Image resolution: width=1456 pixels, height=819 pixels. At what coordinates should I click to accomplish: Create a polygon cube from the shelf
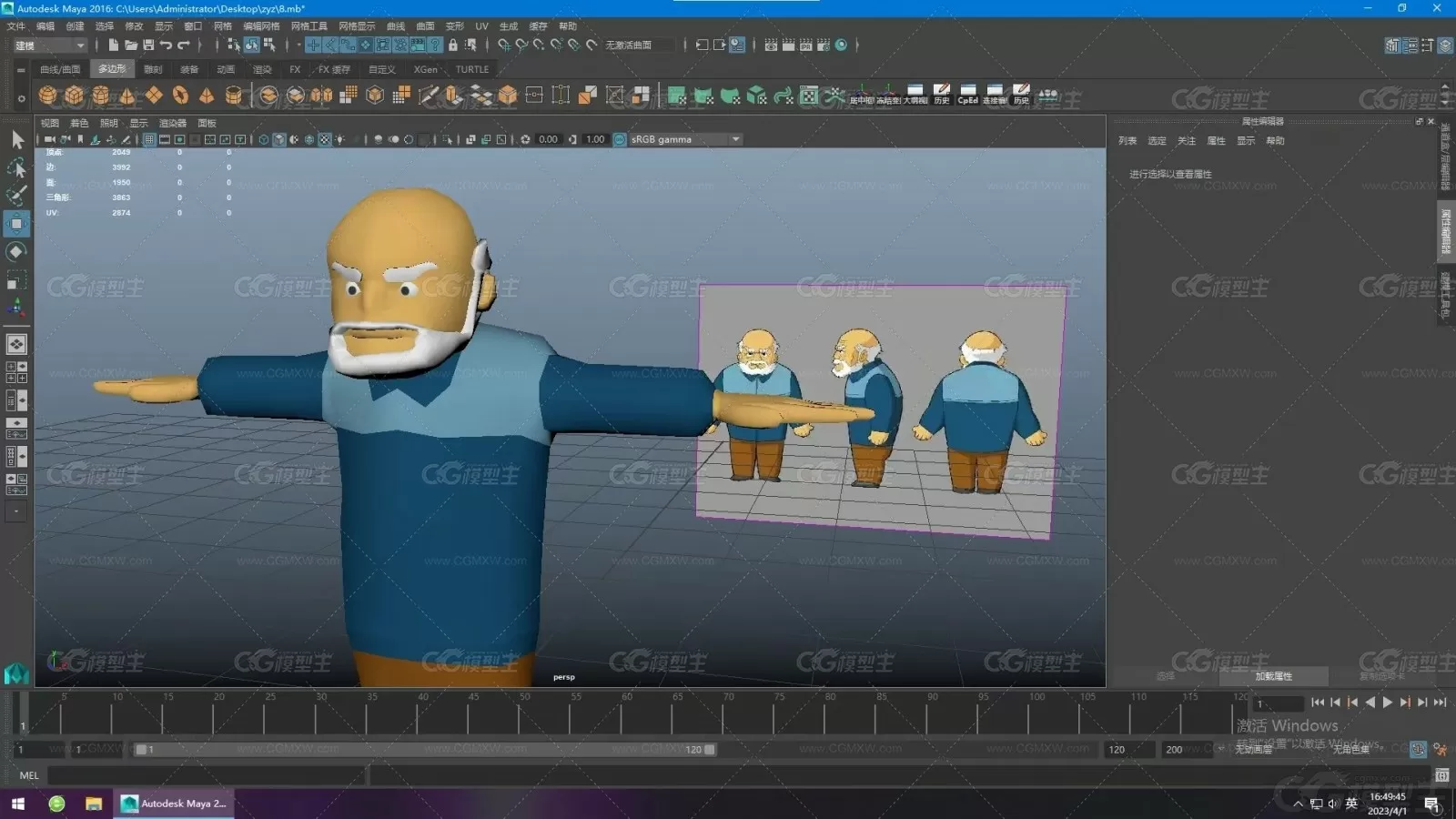[75, 95]
